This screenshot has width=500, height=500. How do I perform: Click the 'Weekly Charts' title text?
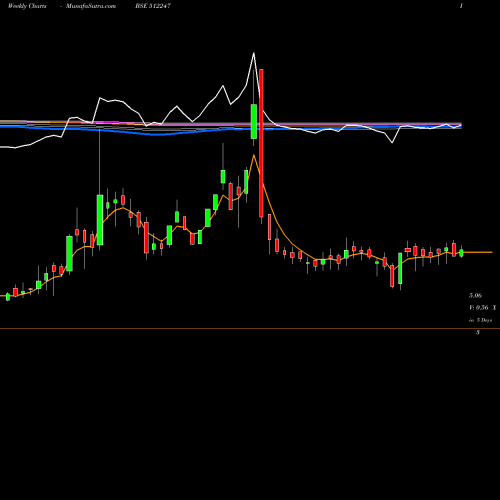pos(27,6)
